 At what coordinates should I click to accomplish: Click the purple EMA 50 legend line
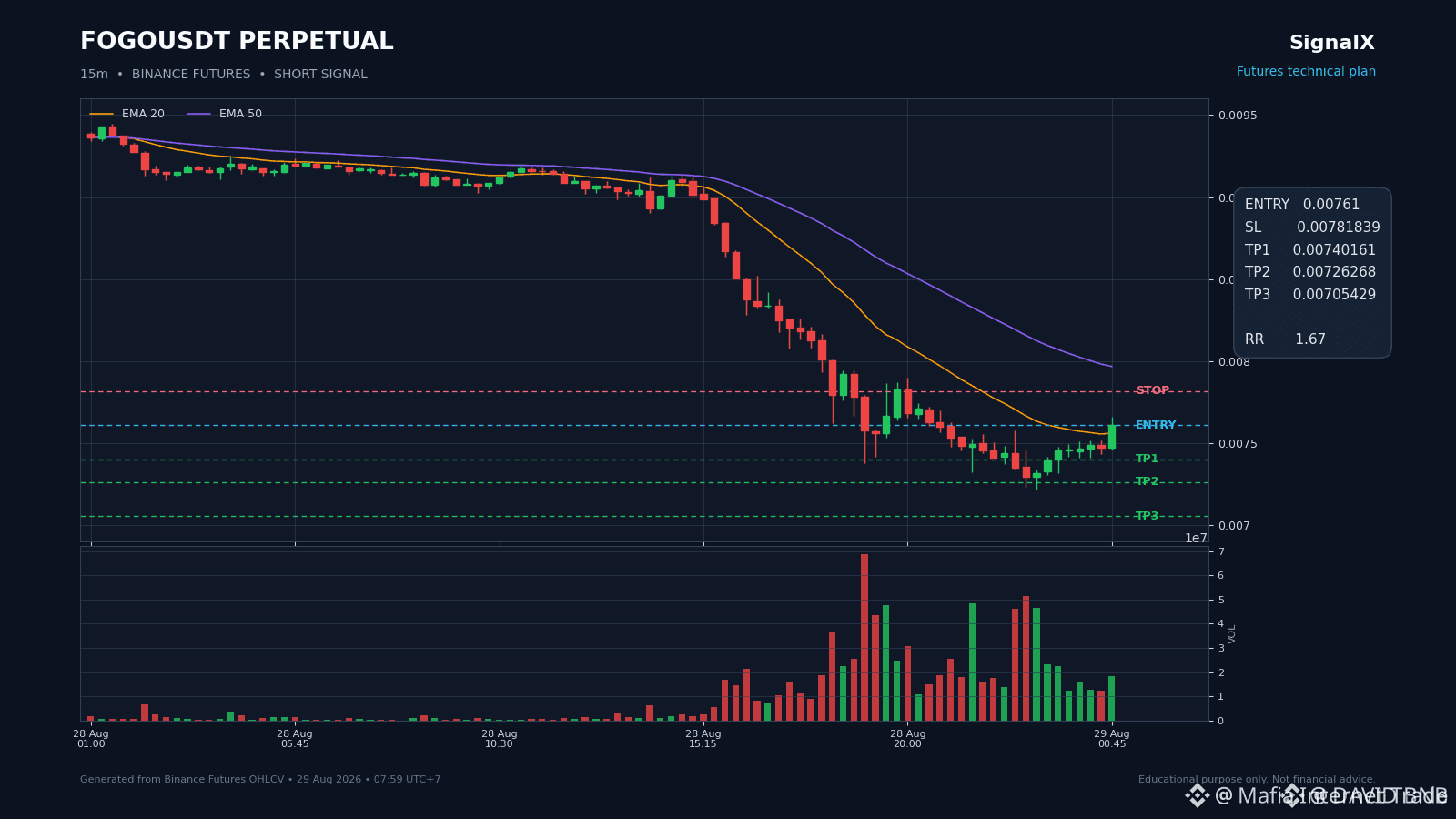click(198, 114)
